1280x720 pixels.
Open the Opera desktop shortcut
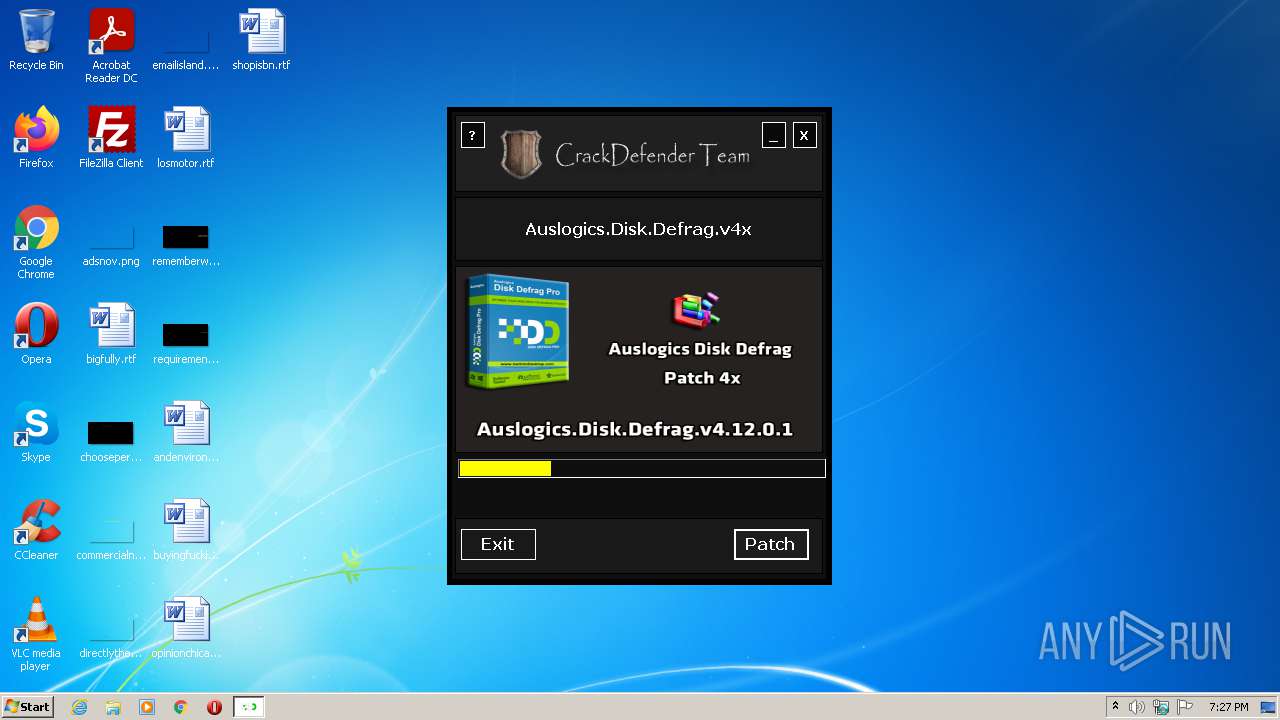coord(36,334)
